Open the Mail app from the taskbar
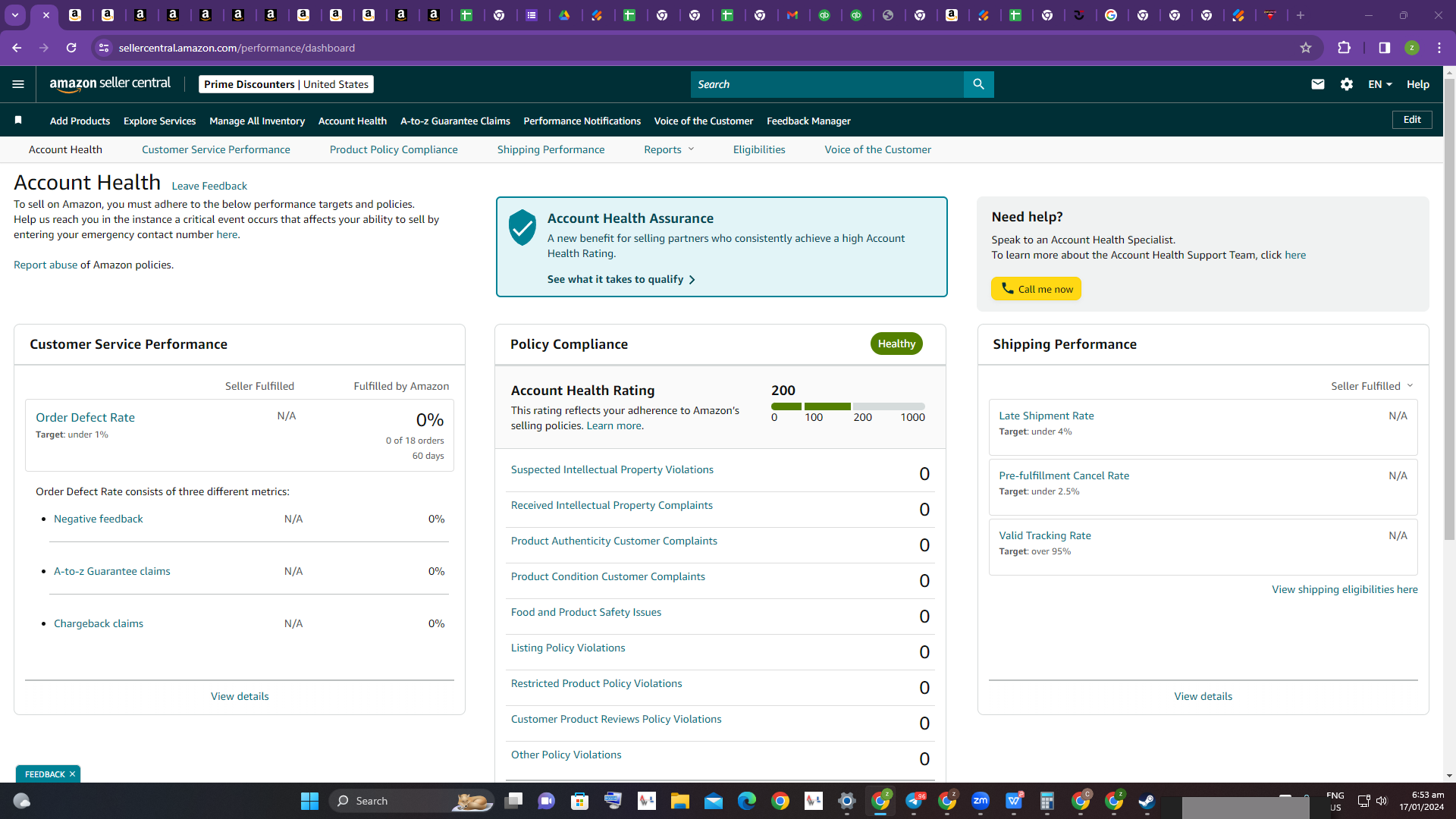The width and height of the screenshot is (1456, 819). click(x=714, y=801)
